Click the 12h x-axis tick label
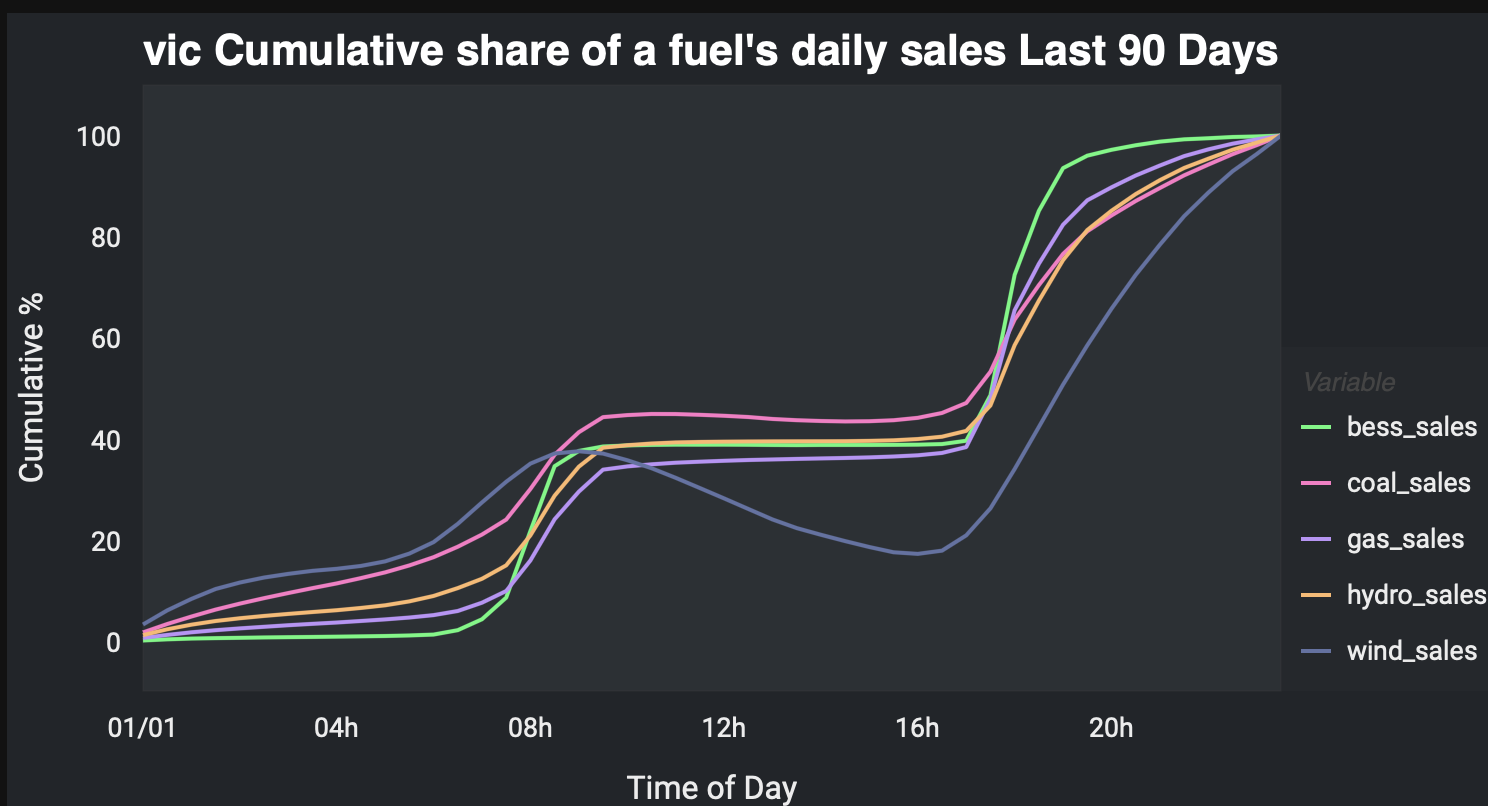This screenshot has width=1488, height=806. click(x=724, y=727)
